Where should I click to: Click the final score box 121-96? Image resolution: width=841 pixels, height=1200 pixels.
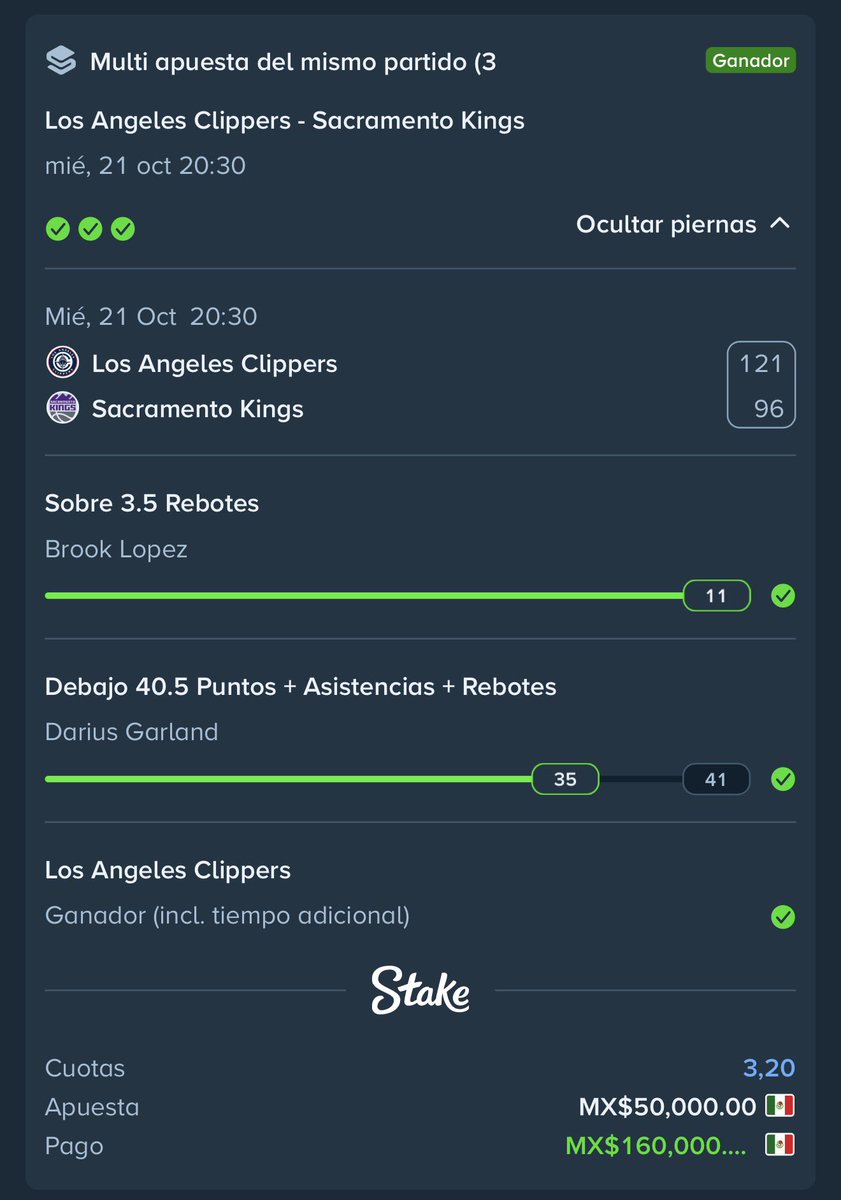click(761, 385)
